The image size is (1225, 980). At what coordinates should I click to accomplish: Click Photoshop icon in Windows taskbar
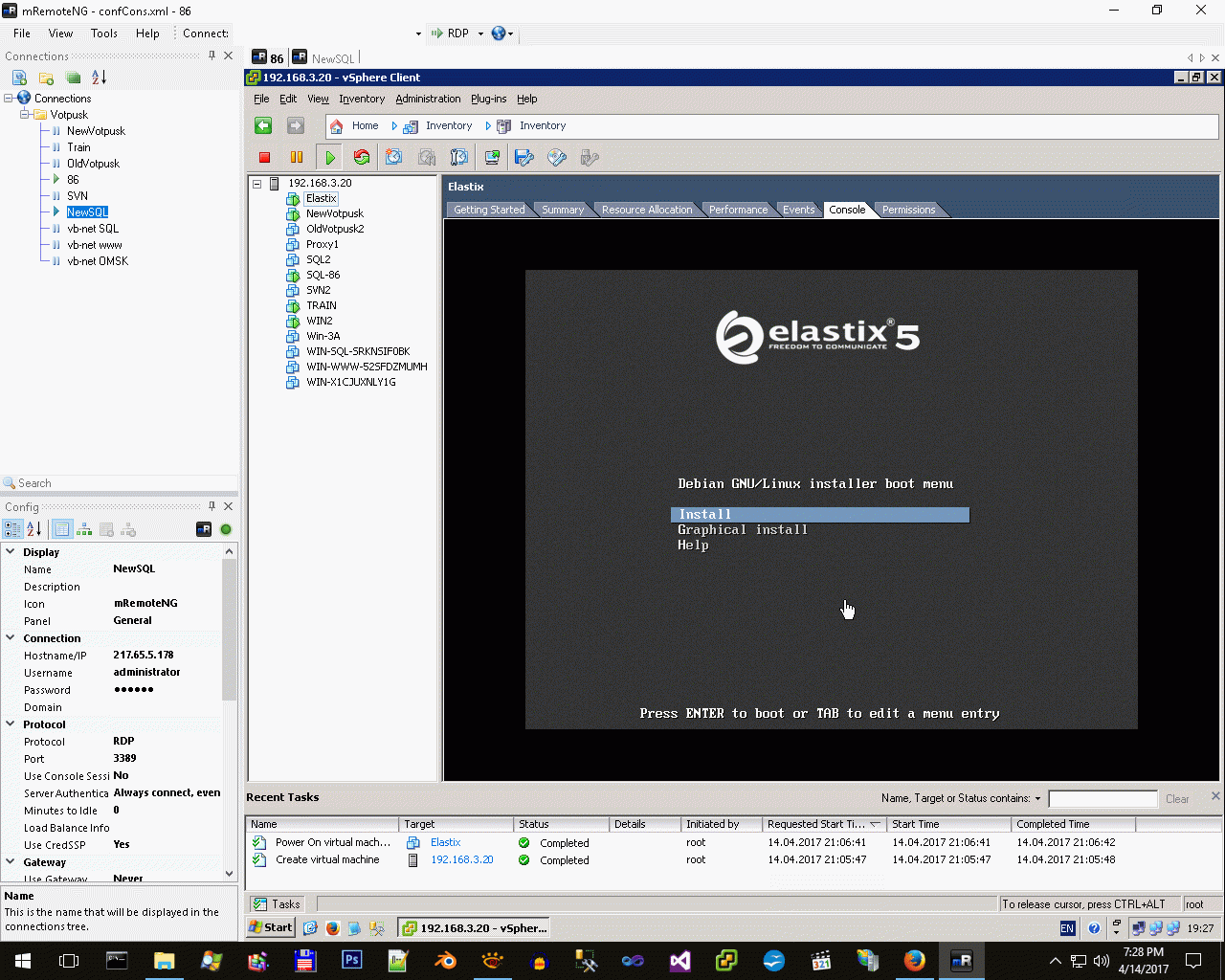pyautogui.click(x=352, y=960)
